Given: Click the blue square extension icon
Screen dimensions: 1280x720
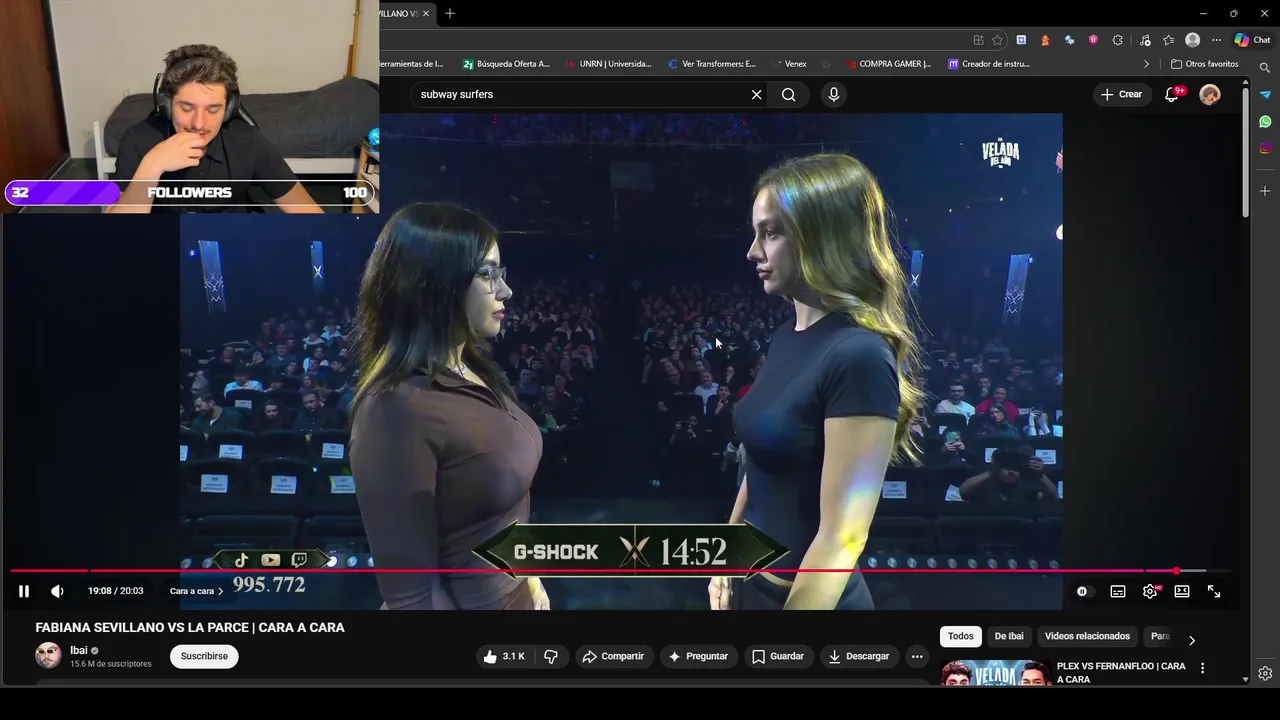Looking at the screenshot, I should [1021, 40].
